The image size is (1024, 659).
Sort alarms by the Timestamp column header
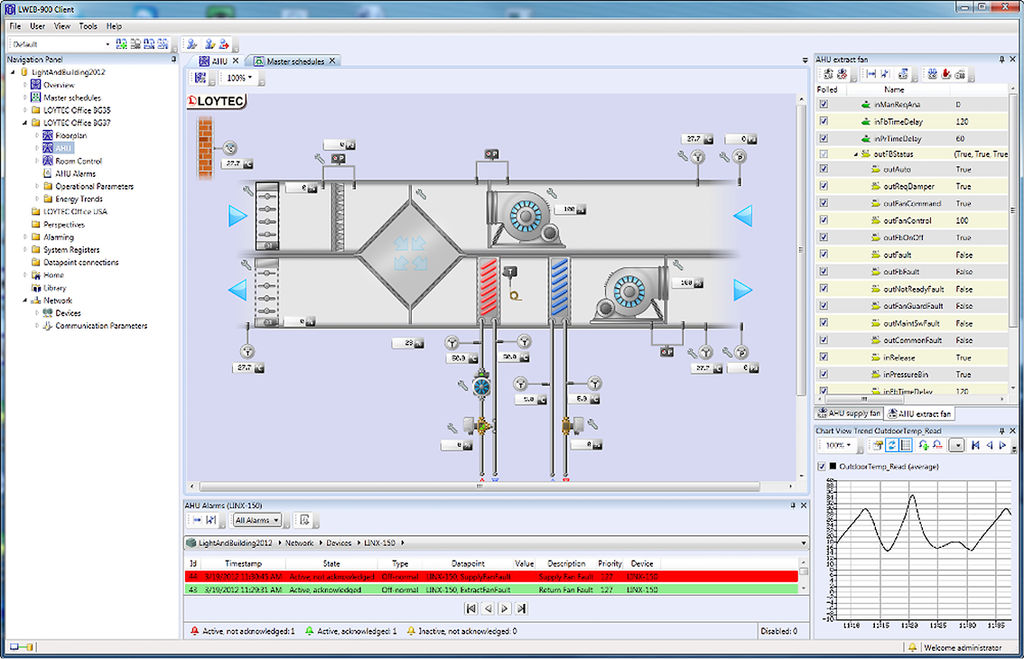pyautogui.click(x=243, y=563)
